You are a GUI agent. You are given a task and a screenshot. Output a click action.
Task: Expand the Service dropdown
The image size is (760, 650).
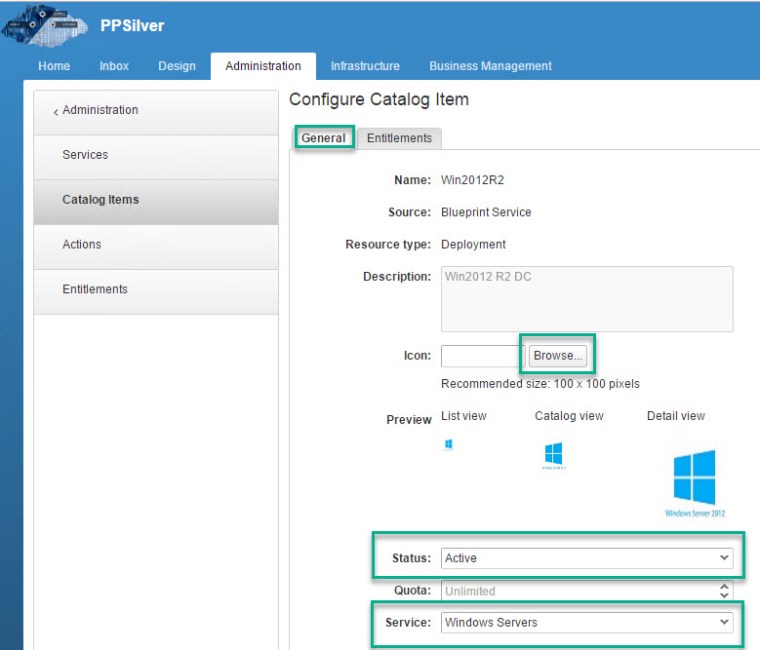(587, 622)
